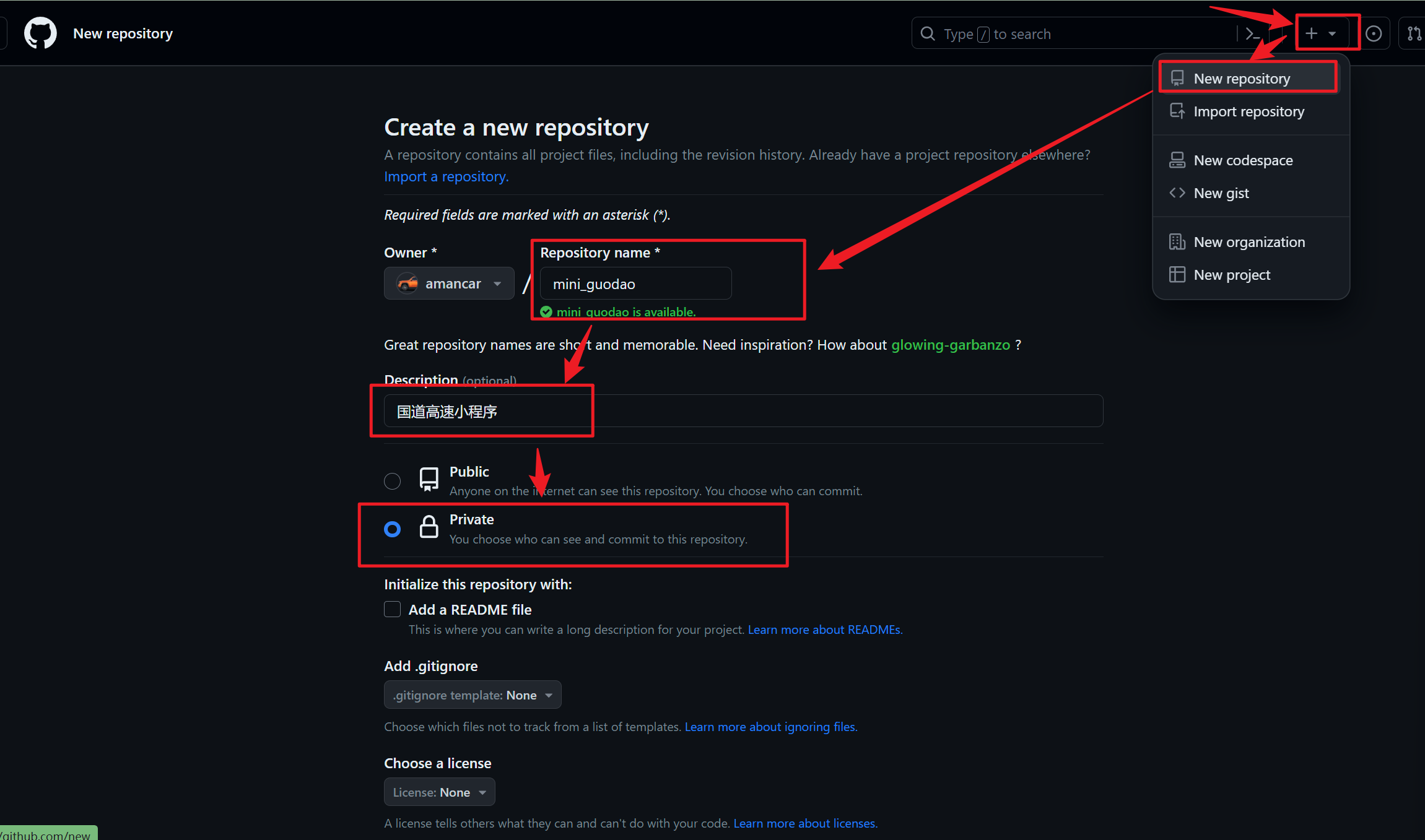Click the Import a repository link

tap(446, 176)
